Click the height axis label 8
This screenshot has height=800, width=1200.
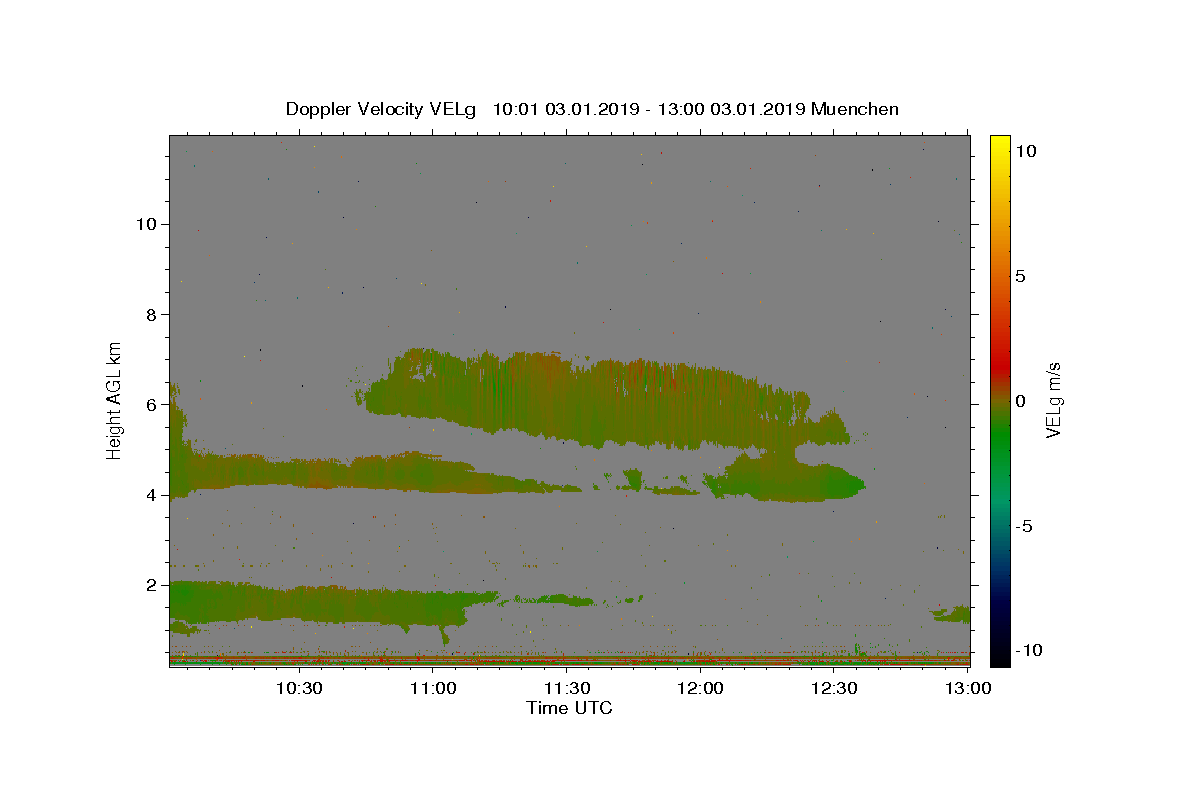(x=152, y=314)
